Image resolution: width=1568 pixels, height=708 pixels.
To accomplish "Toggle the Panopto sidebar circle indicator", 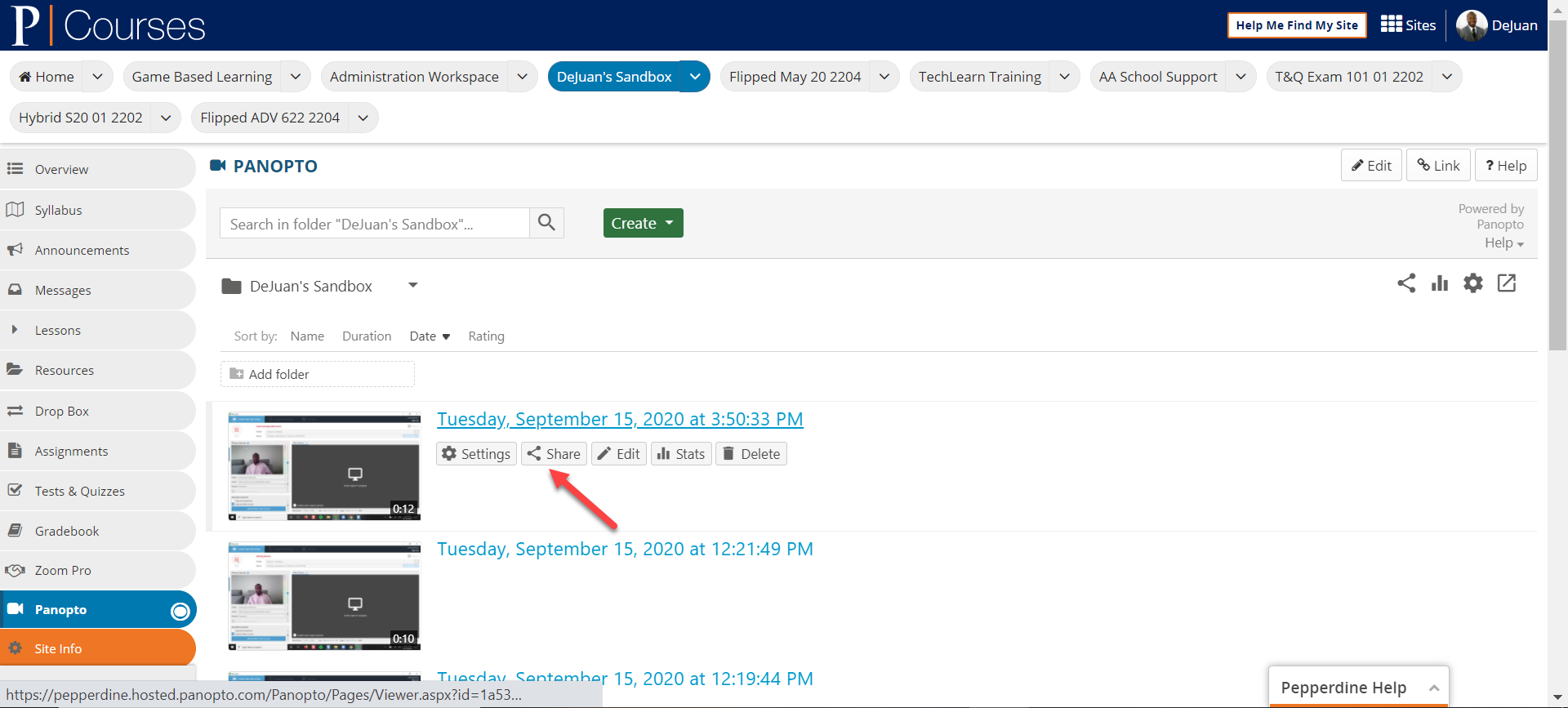I will 180,611.
